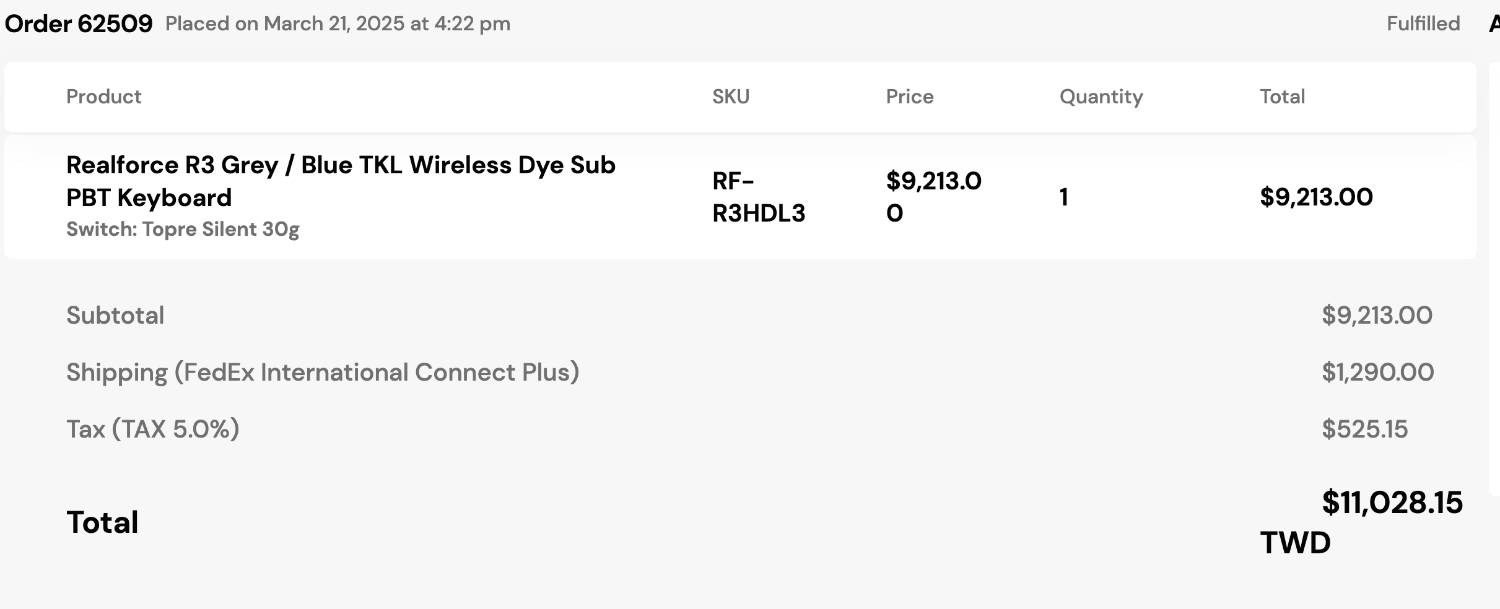This screenshot has width=1500, height=609.
Task: Click the quantity value 1
Action: pos(1064,197)
